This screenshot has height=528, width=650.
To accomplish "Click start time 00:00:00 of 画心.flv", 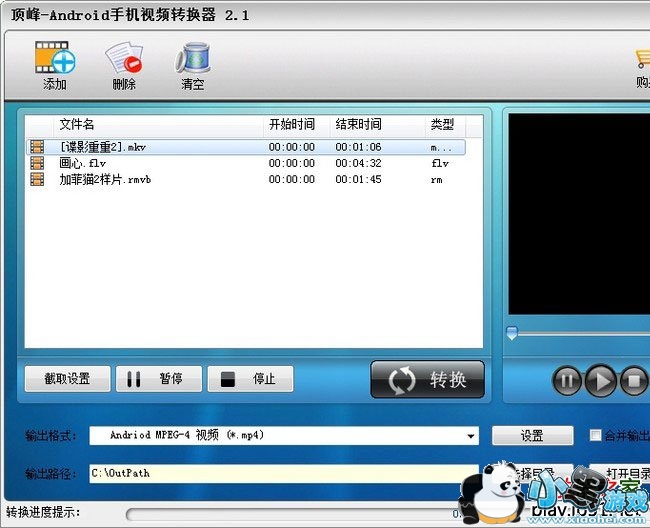I will pyautogui.click(x=292, y=163).
